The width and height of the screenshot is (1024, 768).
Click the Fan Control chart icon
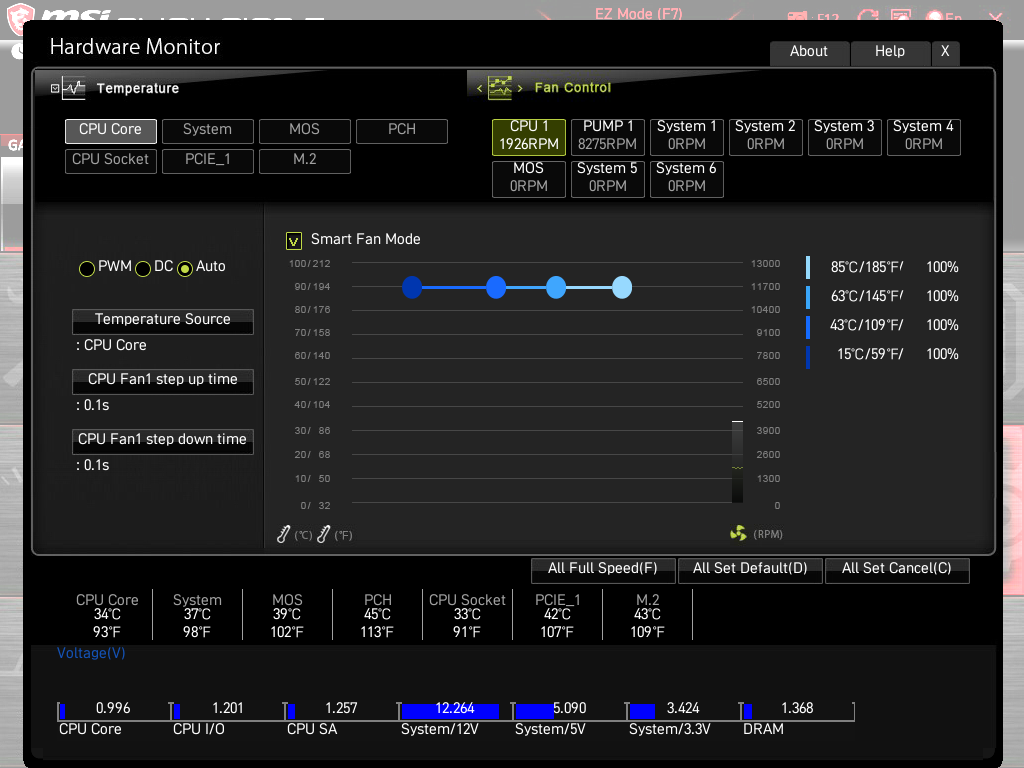pos(500,88)
